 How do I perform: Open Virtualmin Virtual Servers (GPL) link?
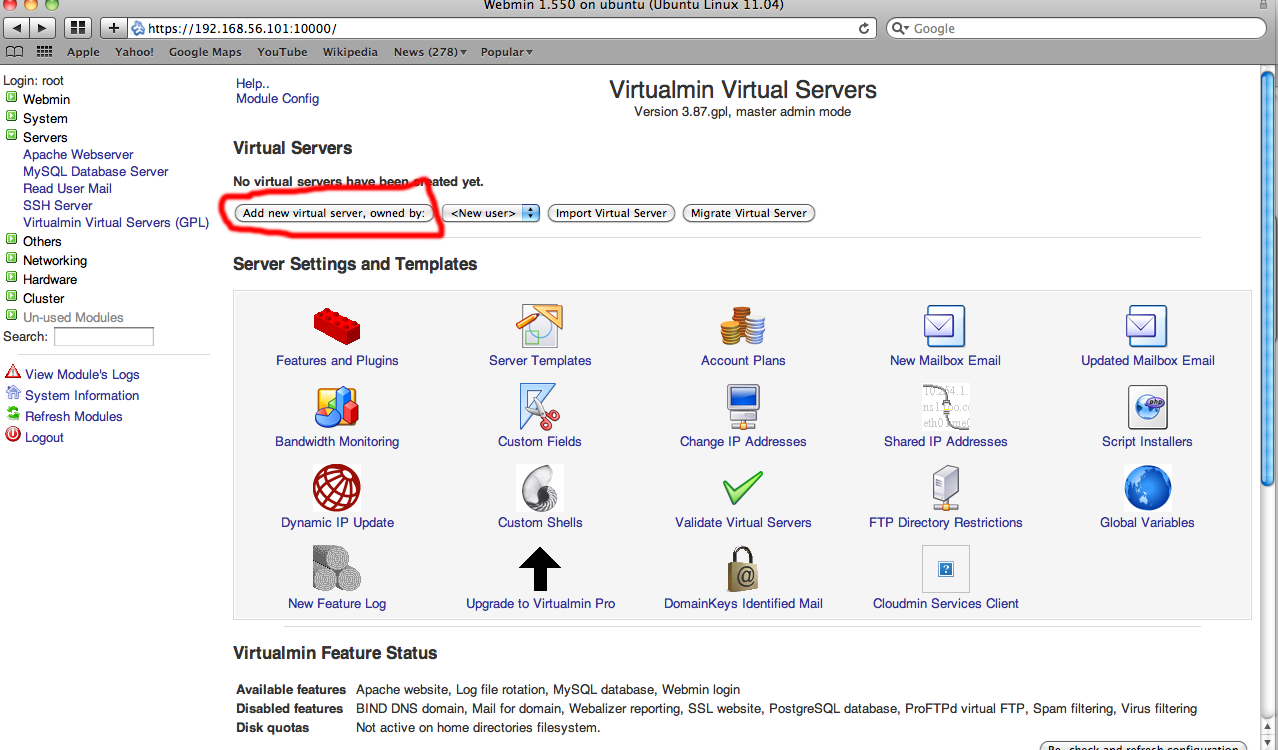[116, 223]
